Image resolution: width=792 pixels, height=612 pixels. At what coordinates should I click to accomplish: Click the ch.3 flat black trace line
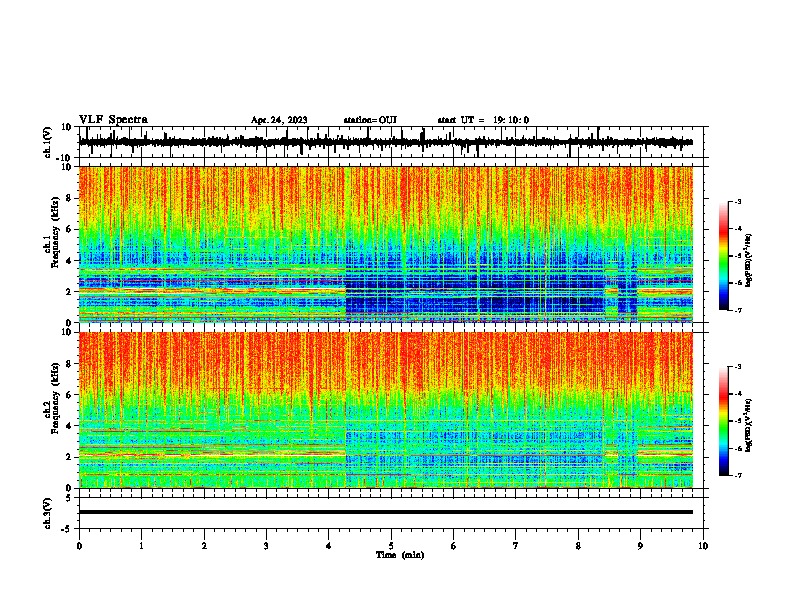click(386, 512)
